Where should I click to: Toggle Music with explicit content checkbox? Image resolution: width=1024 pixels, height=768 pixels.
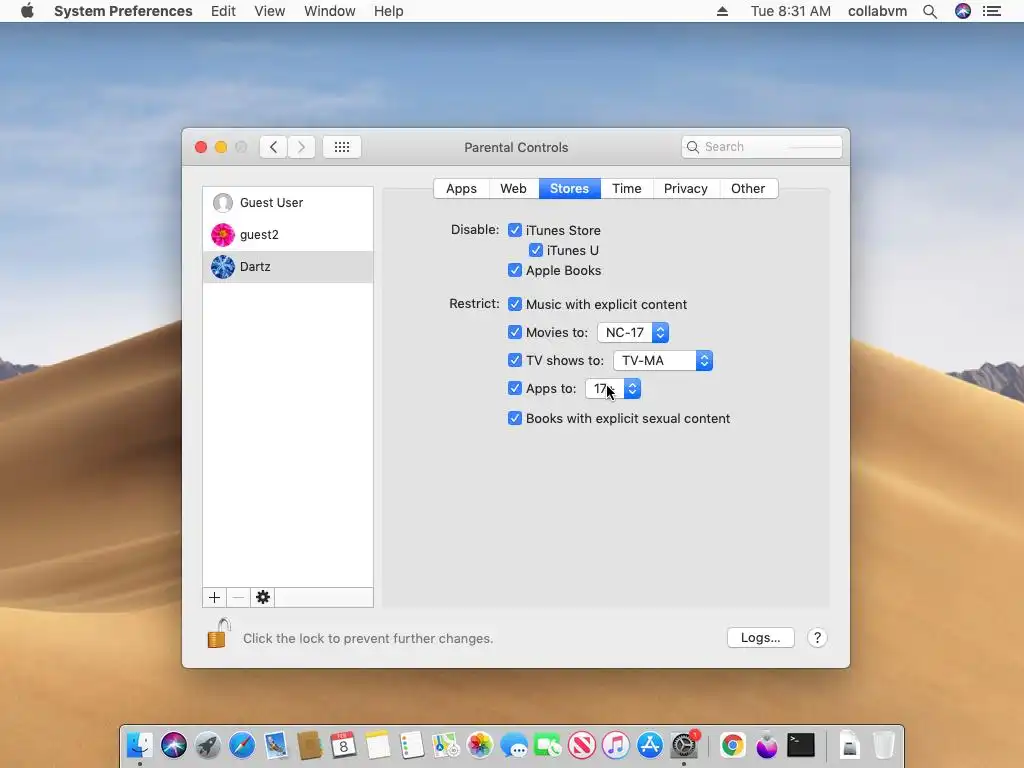[x=515, y=304]
